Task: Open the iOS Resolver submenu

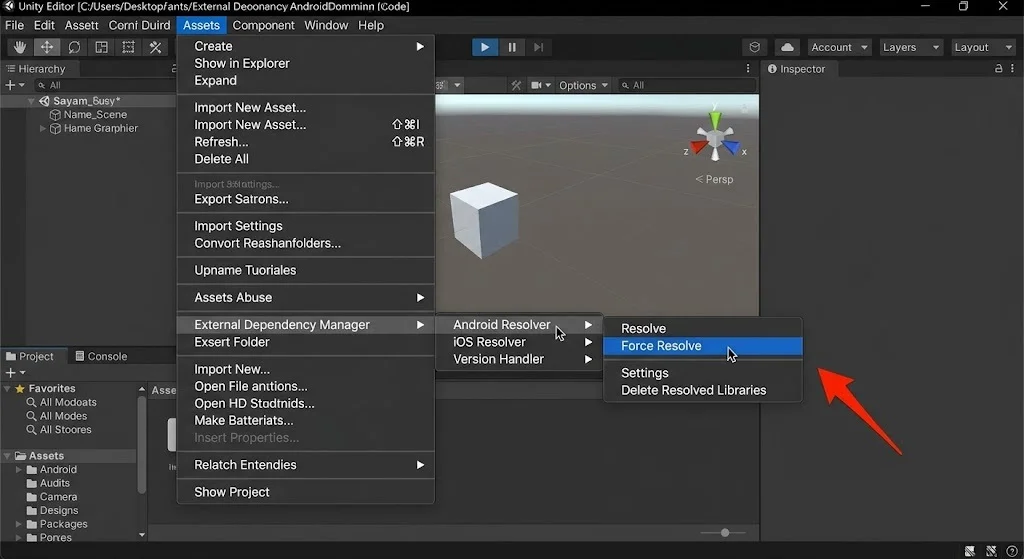Action: point(519,342)
